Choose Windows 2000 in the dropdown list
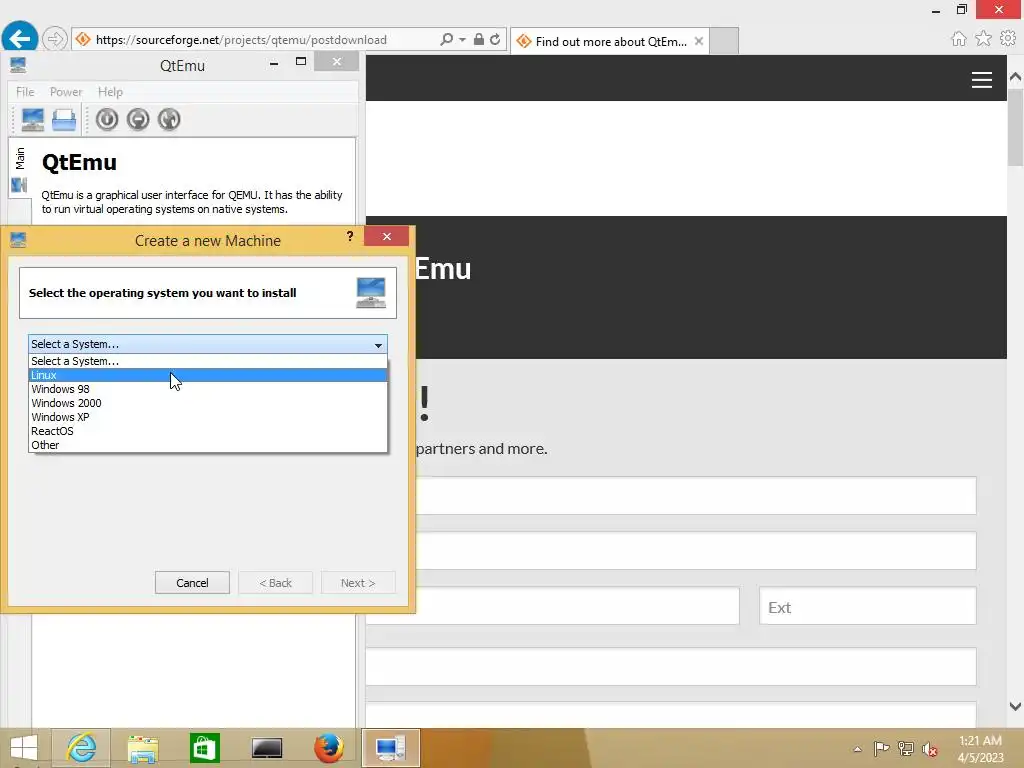Image resolution: width=1024 pixels, height=768 pixels. click(x=208, y=403)
